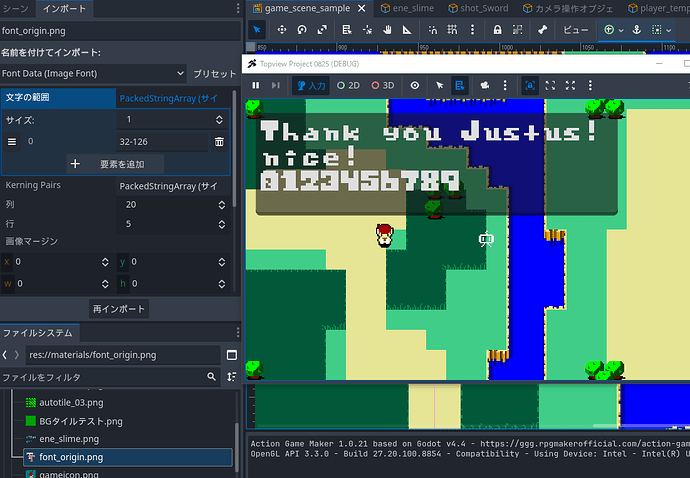Adjust the サイズ size stepper

click(x=219, y=120)
